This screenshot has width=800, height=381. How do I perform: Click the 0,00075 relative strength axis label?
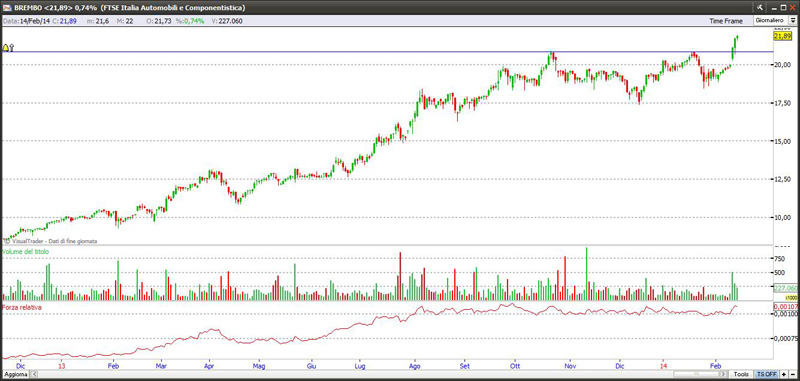(x=786, y=339)
